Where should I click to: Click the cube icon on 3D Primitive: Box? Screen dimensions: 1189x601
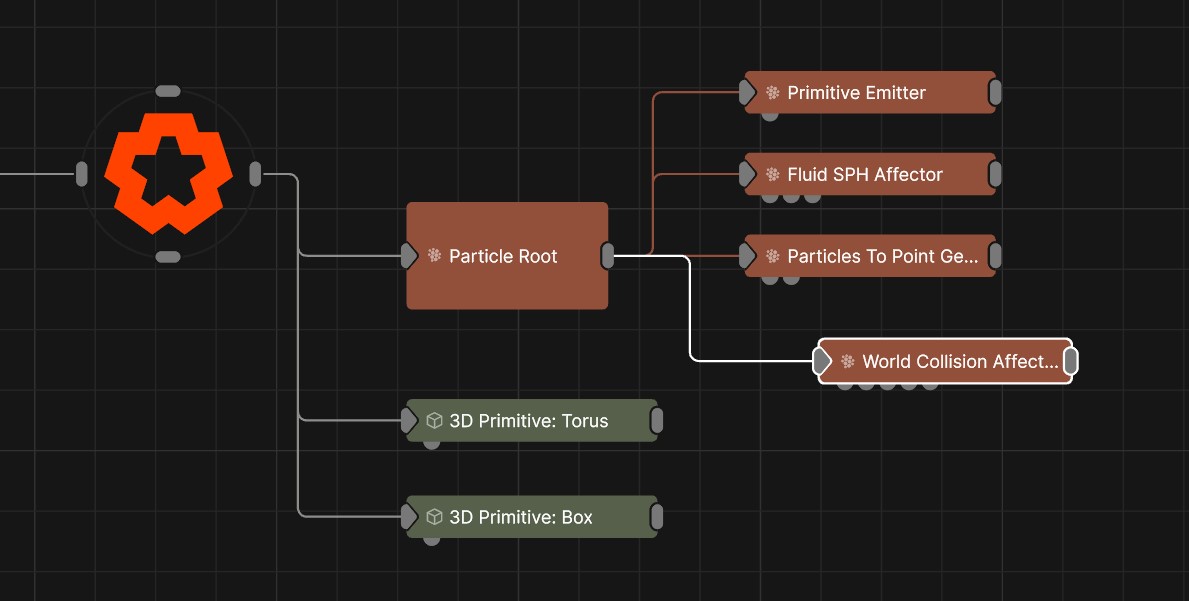tap(435, 517)
